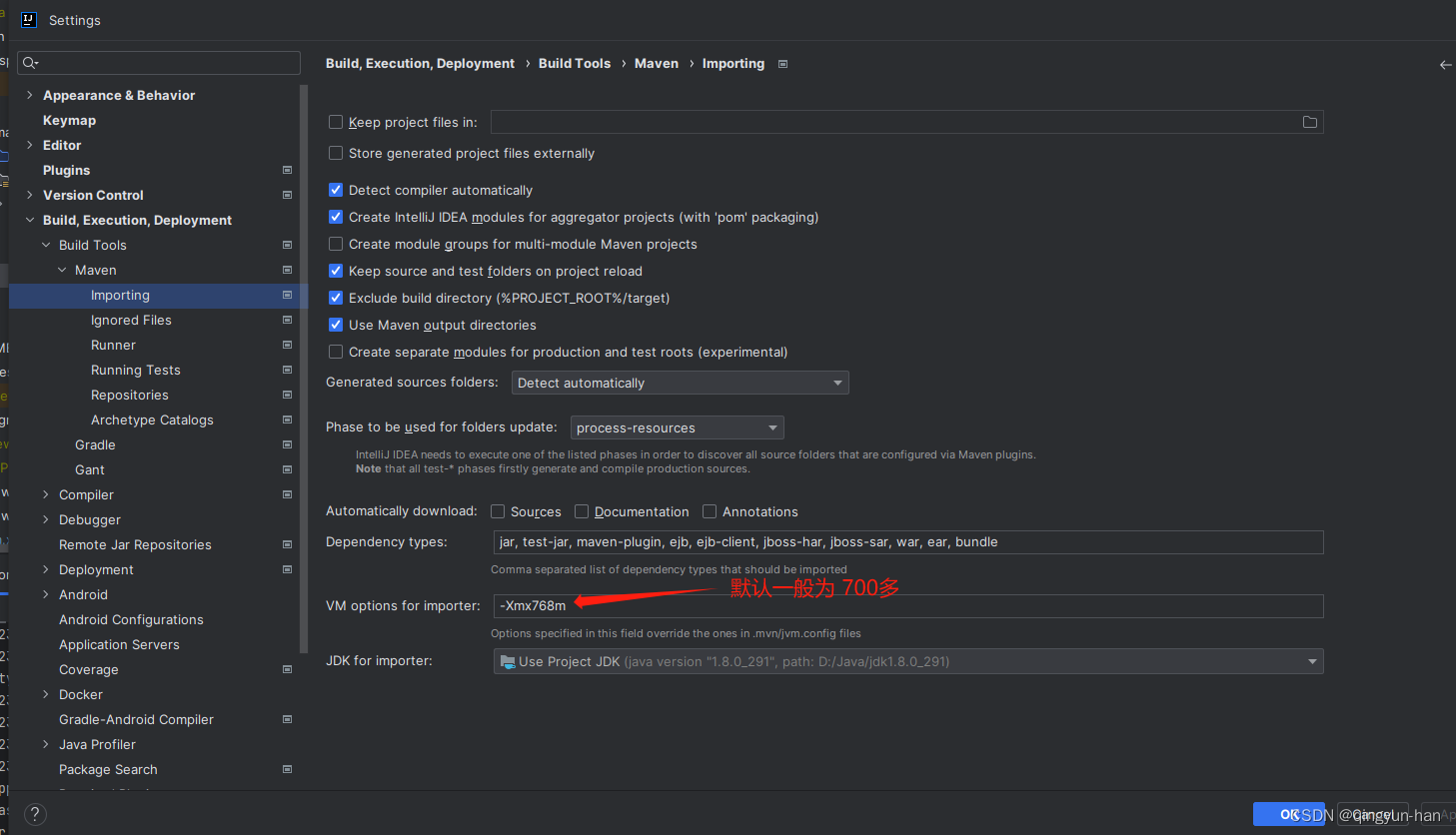
Task: Enable Keep project files in checkbox
Action: click(336, 122)
